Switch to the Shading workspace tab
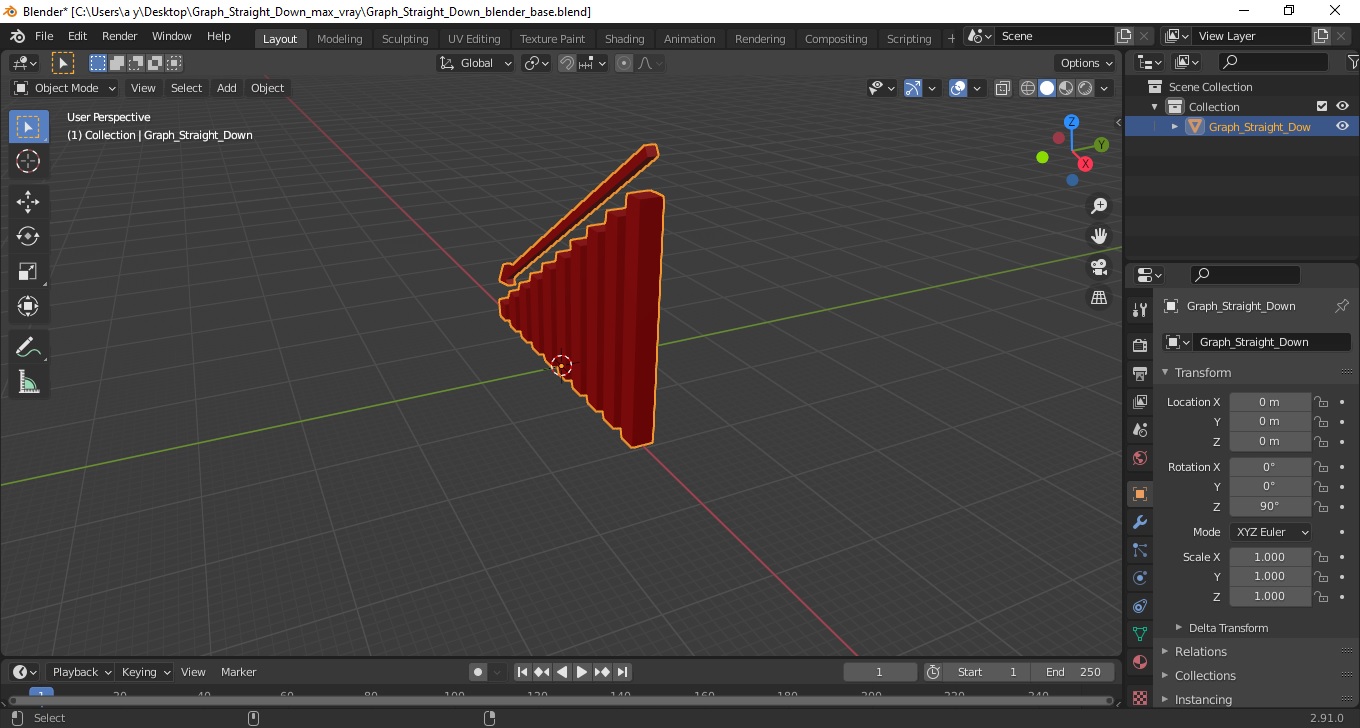Screen dimensions: 1360x728 point(624,39)
